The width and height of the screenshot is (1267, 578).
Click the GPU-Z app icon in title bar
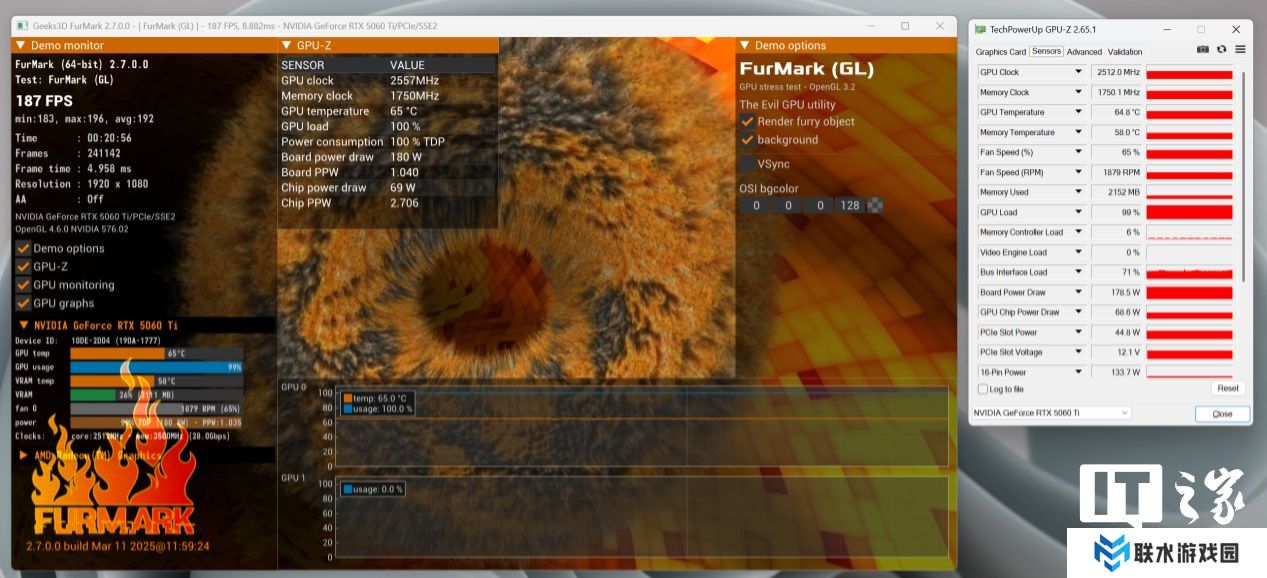(x=980, y=30)
